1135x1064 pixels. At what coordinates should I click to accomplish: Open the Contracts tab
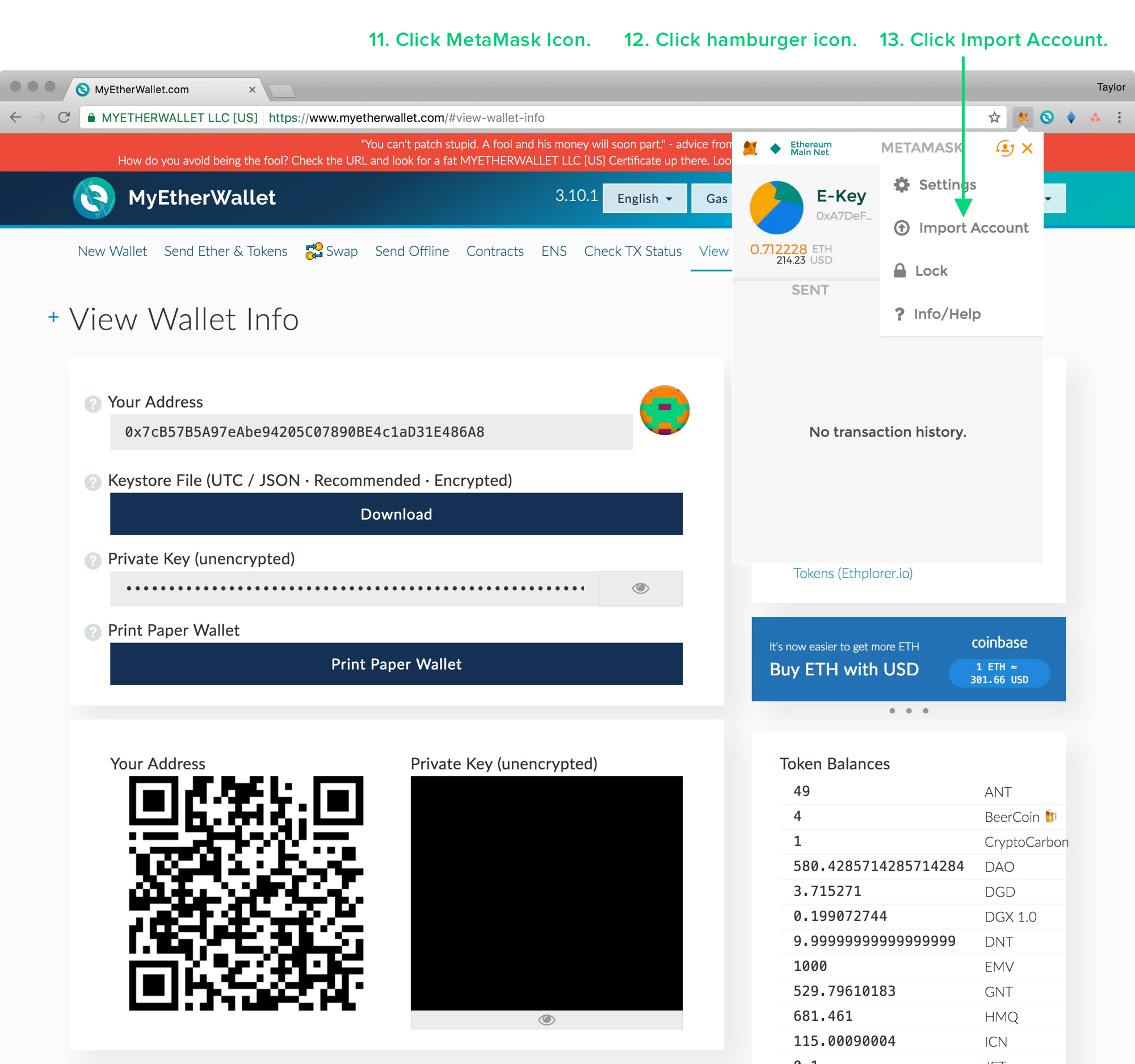point(495,251)
